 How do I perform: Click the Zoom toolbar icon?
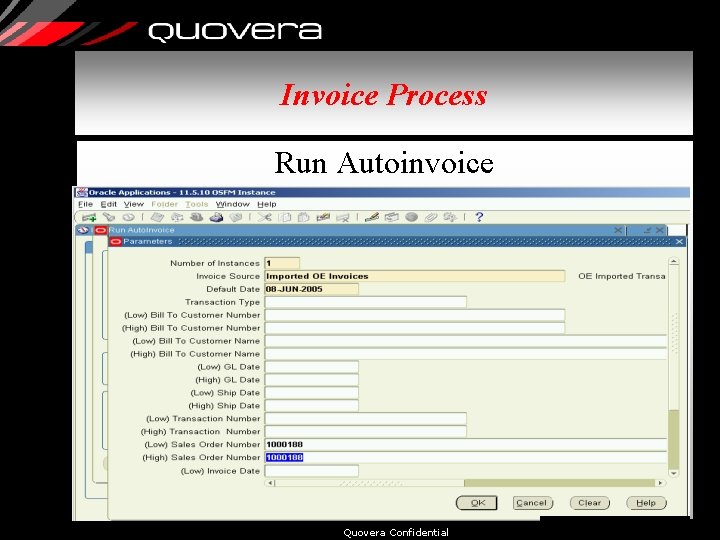pos(391,217)
